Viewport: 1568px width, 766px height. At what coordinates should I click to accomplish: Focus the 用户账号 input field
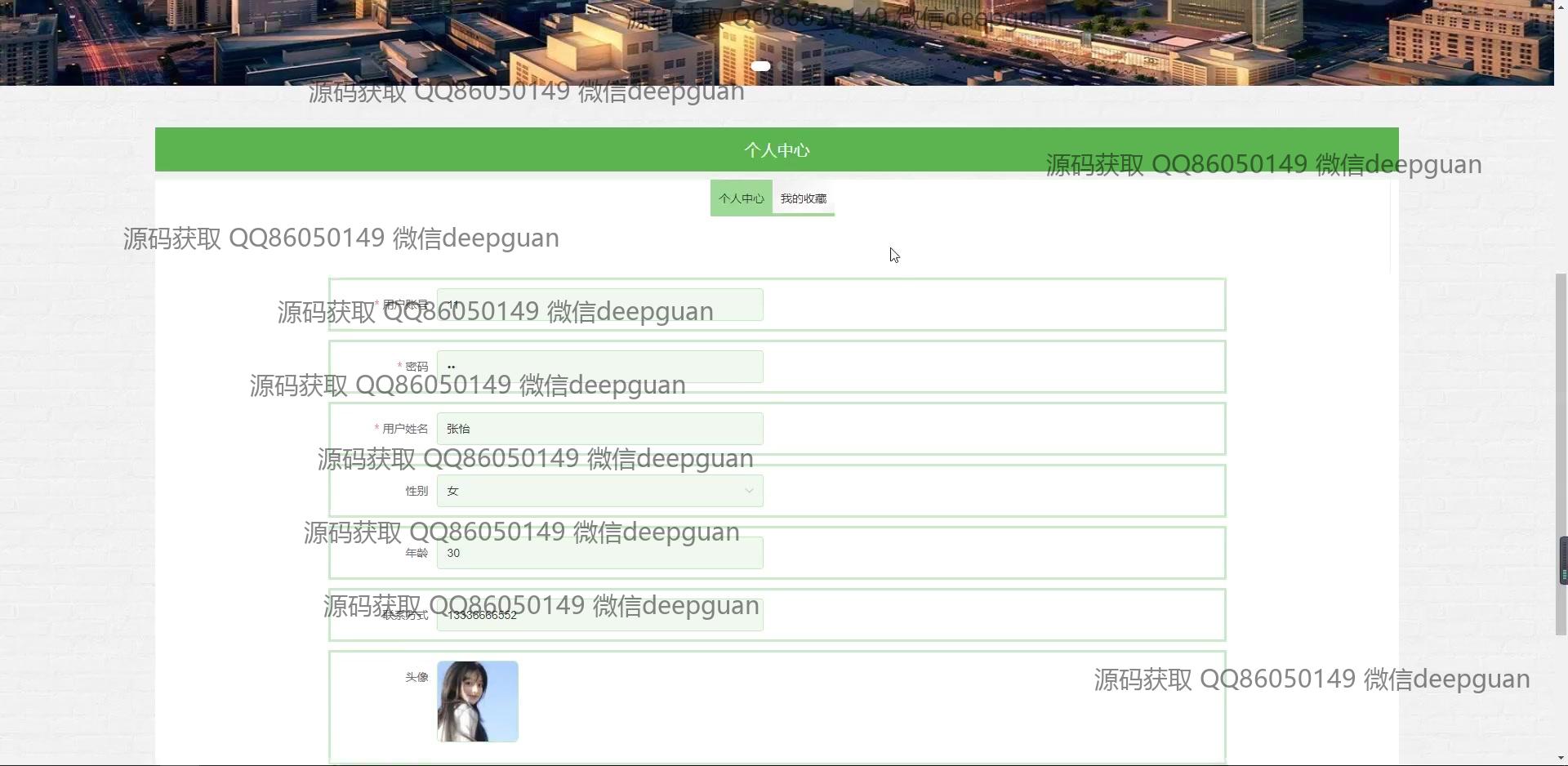599,305
